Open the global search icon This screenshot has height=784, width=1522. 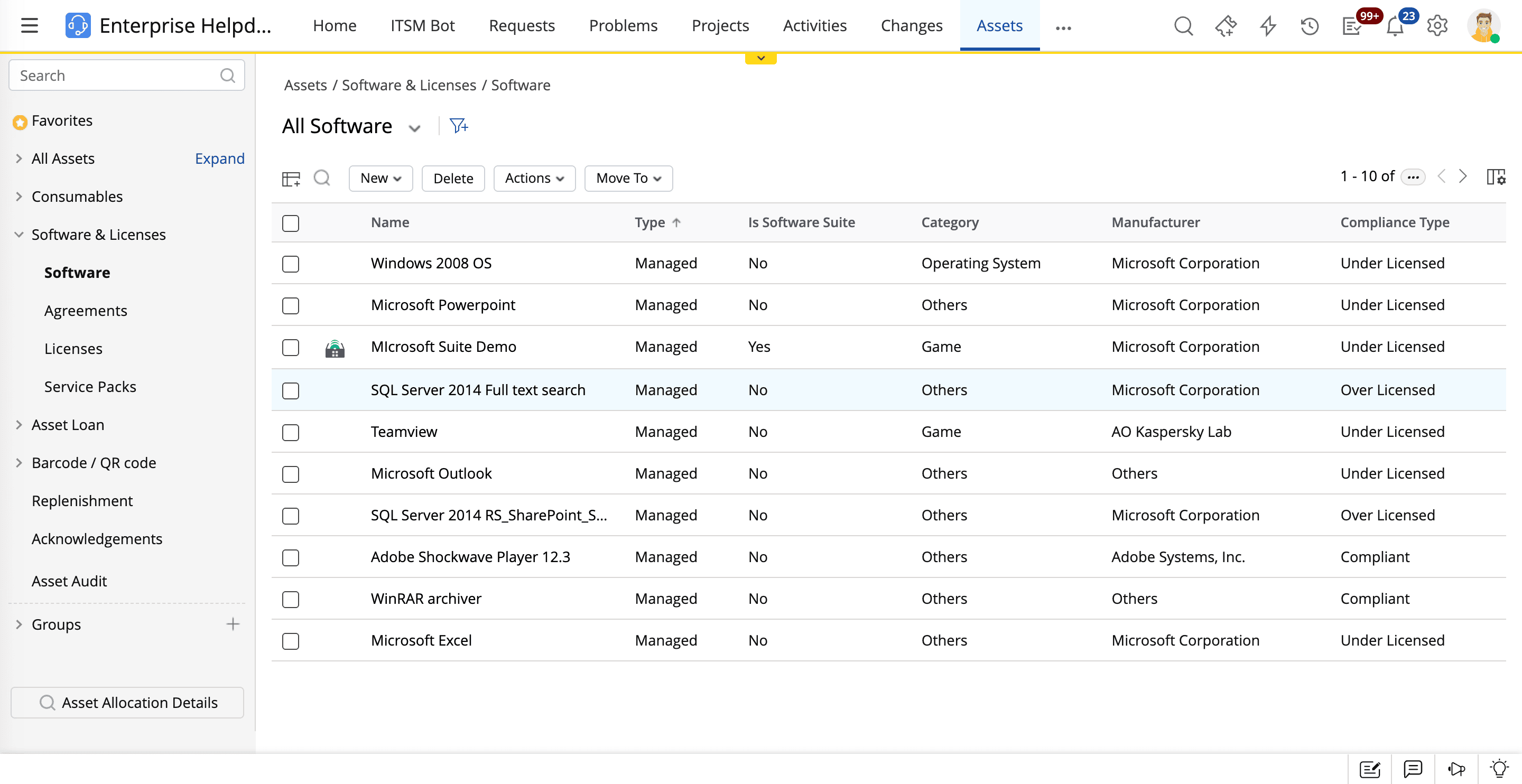click(x=1183, y=25)
